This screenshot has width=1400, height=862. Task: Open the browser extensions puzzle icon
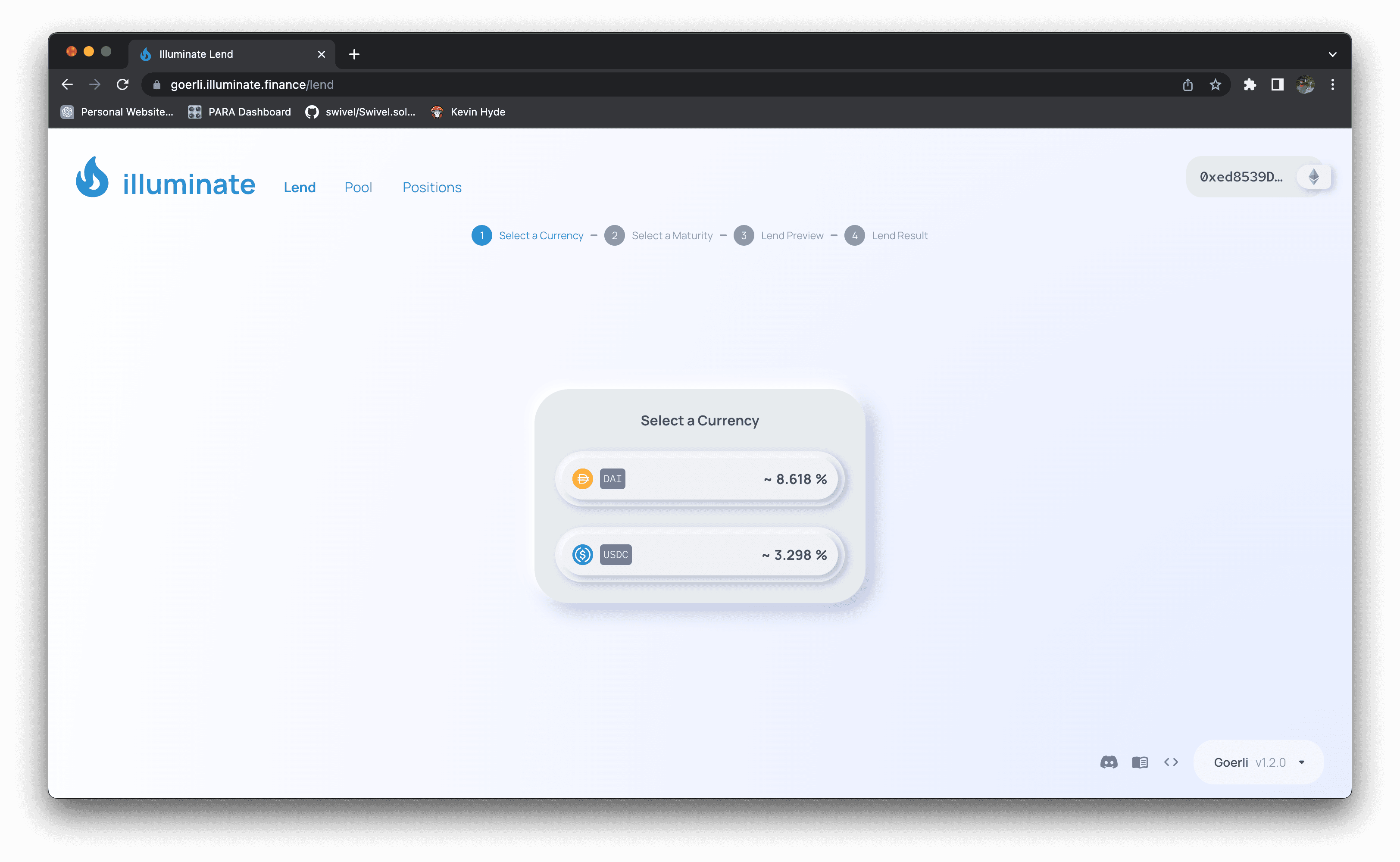(x=1250, y=84)
